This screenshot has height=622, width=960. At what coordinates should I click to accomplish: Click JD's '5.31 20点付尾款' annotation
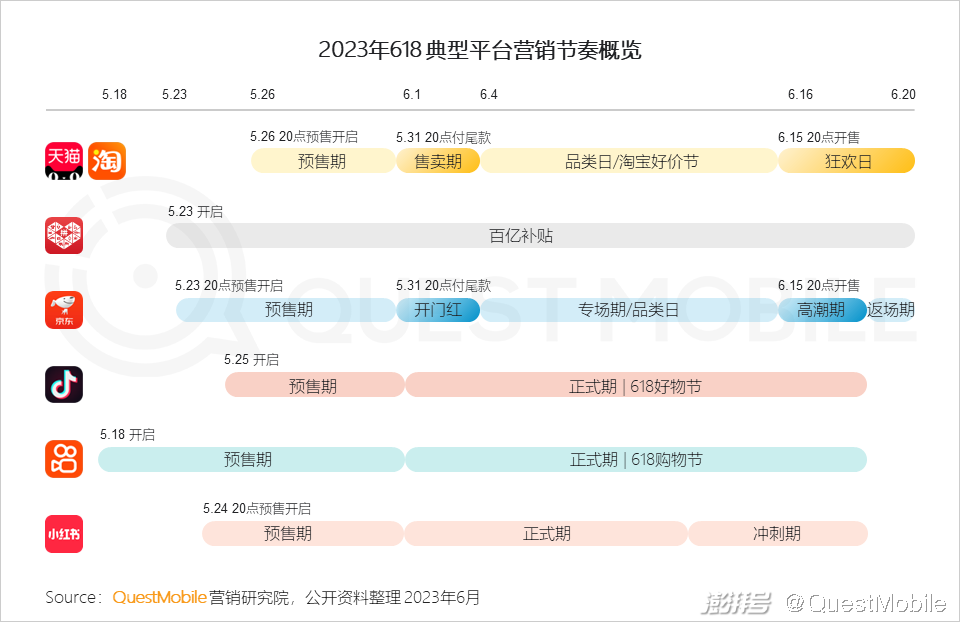coord(443,285)
